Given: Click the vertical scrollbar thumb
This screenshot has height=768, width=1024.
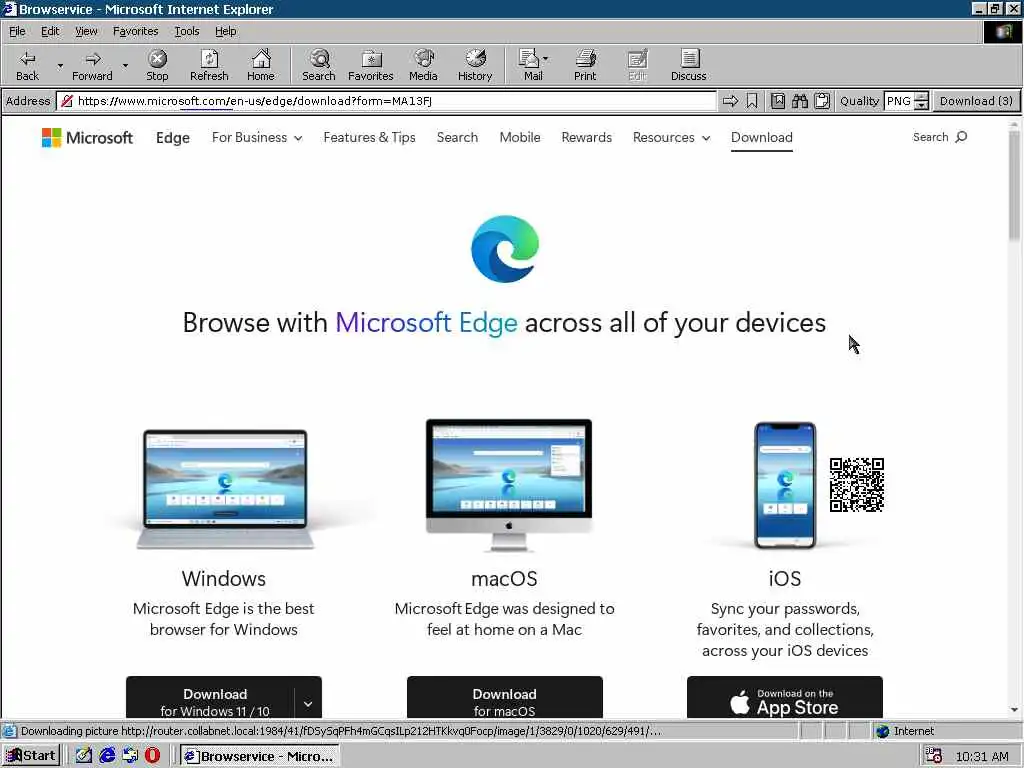Looking at the screenshot, I should 1014,186.
